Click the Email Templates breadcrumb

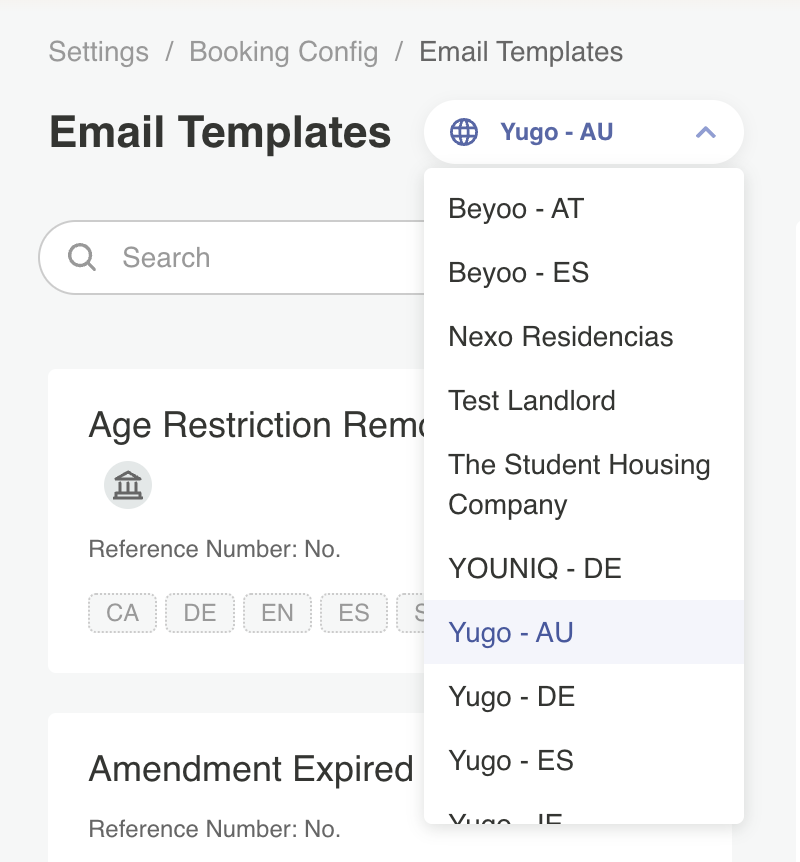(521, 52)
